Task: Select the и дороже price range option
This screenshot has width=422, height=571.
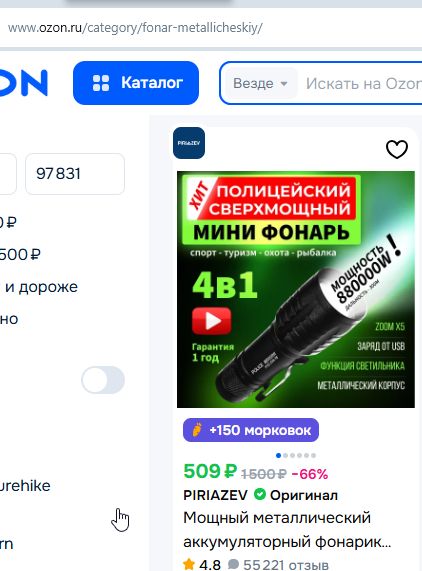Action: pyautogui.click(x=39, y=287)
